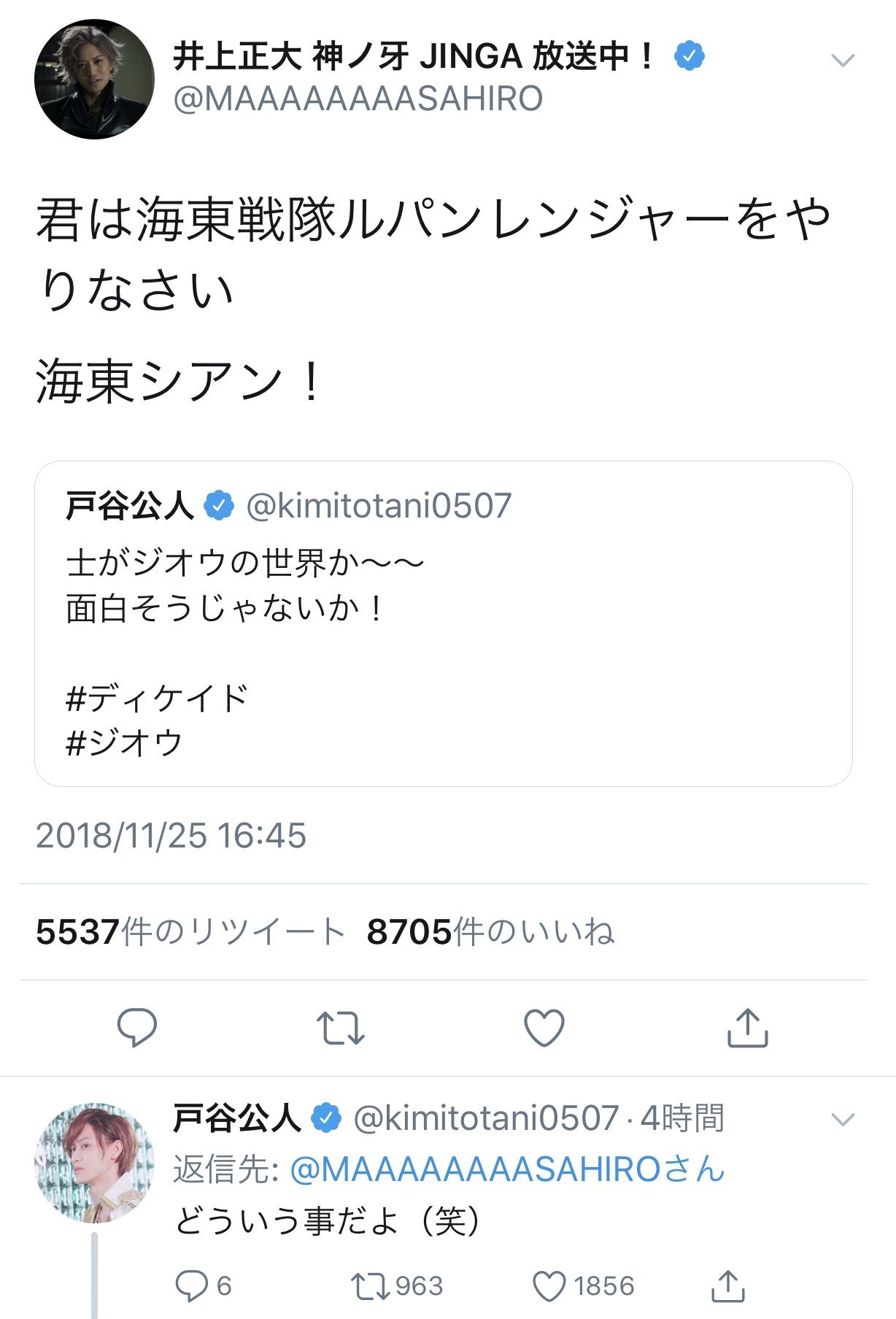
Task: Open the @MAAAAAAAASAHIRO mention link in reply
Action: pos(476,1169)
